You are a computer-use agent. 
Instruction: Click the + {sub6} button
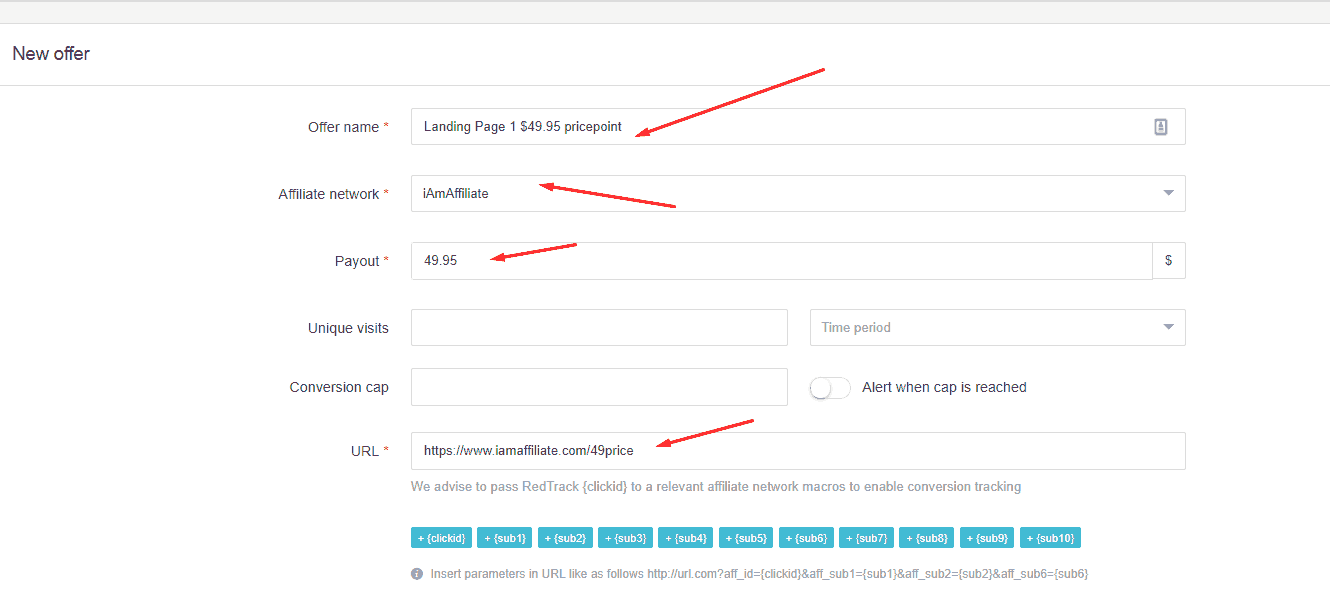click(x=806, y=538)
